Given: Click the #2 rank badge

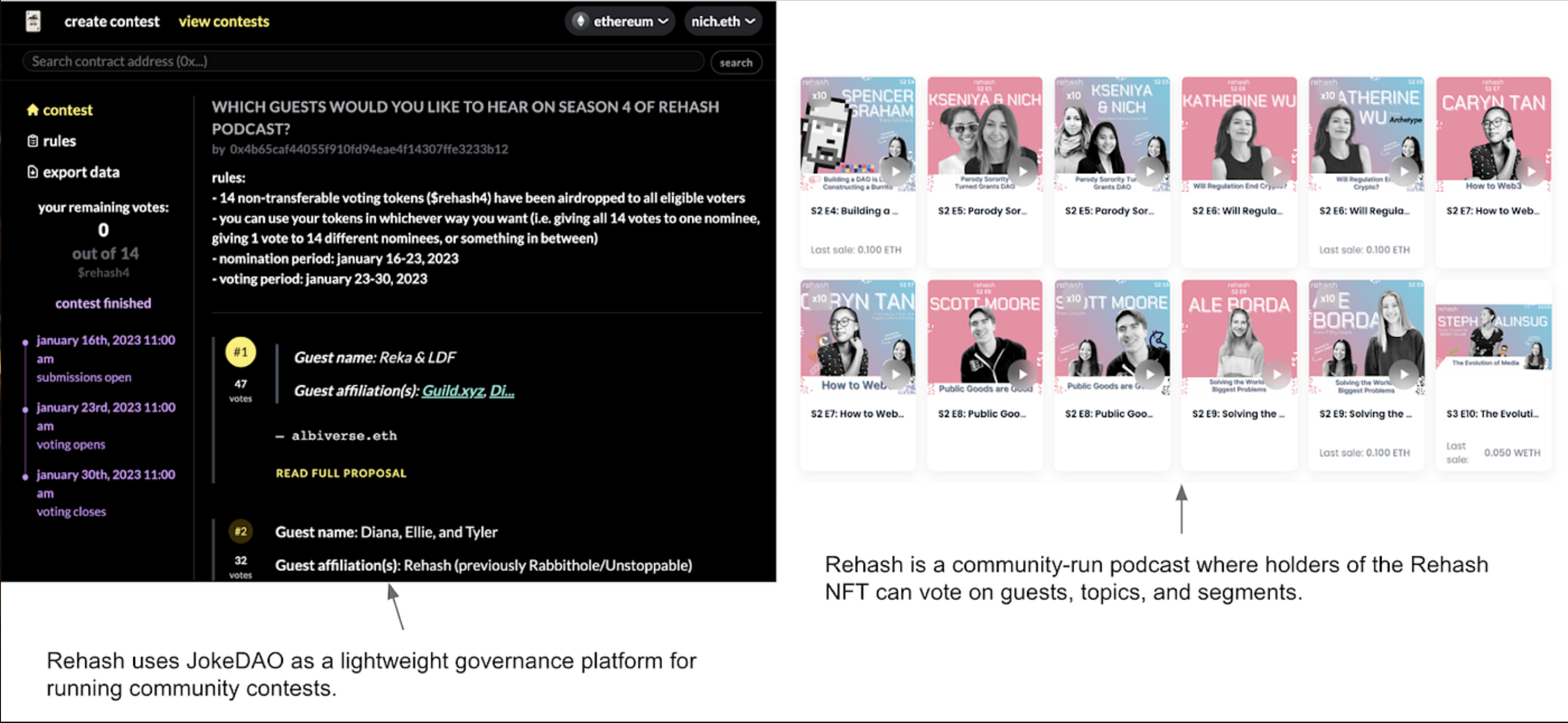Looking at the screenshot, I should click(240, 531).
